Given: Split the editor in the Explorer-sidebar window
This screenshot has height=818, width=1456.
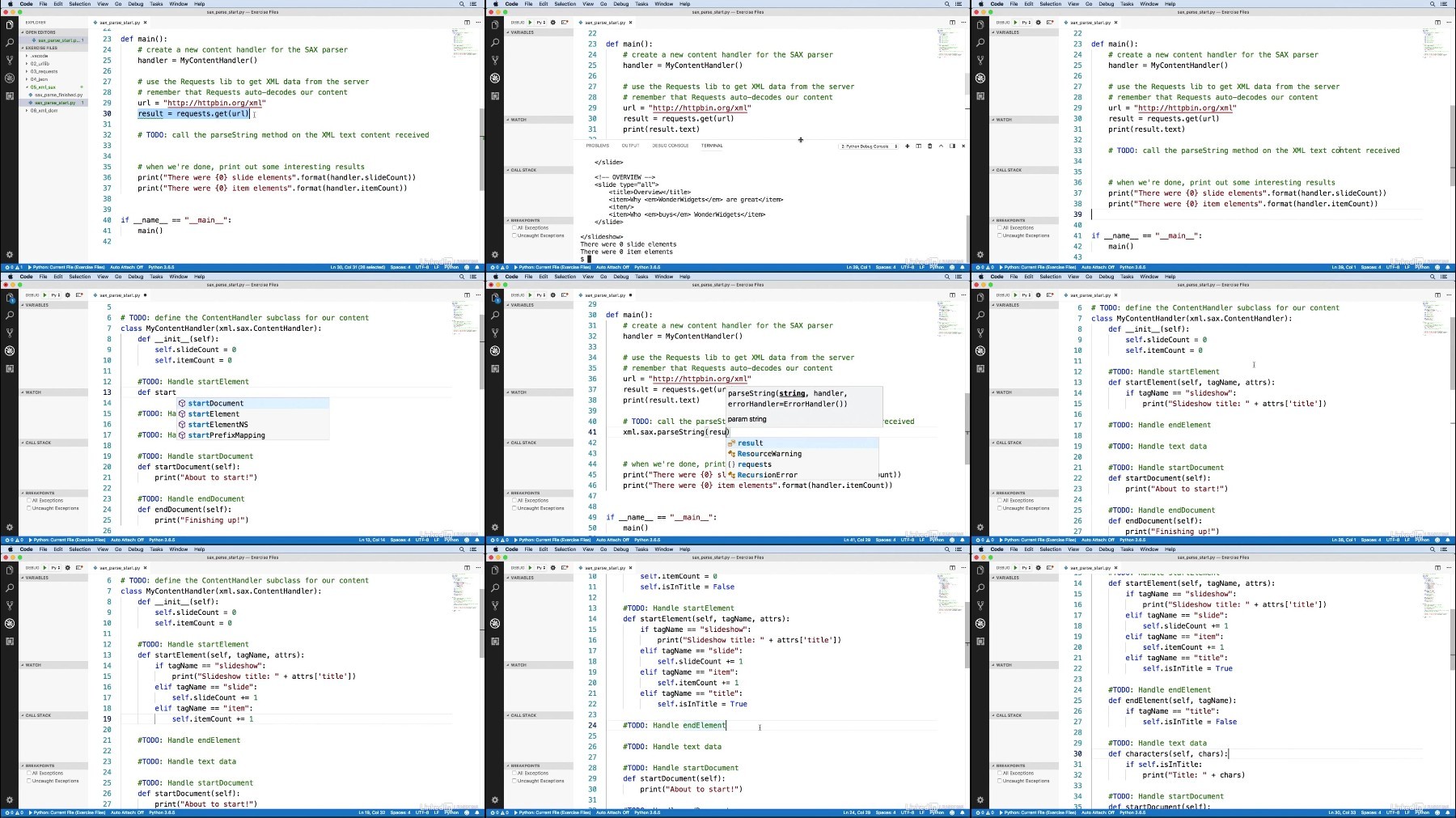Looking at the screenshot, I should point(467,23).
